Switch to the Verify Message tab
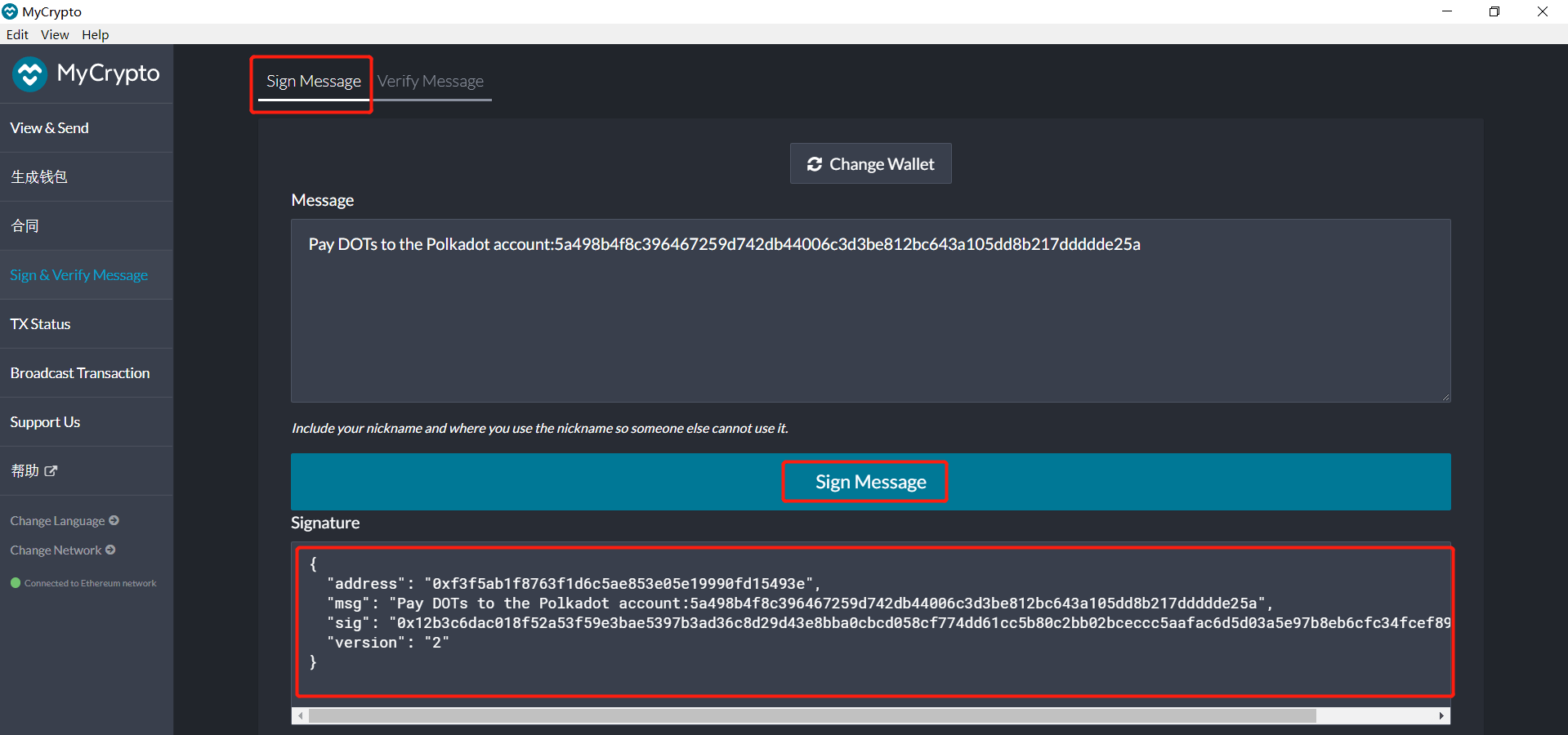1568x735 pixels. click(x=431, y=81)
